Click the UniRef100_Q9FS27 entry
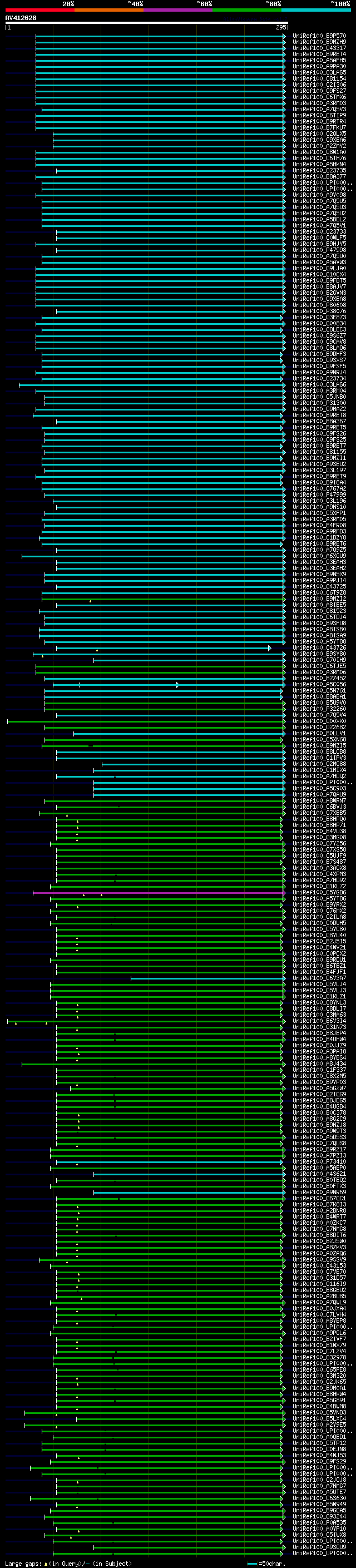 click(319, 91)
